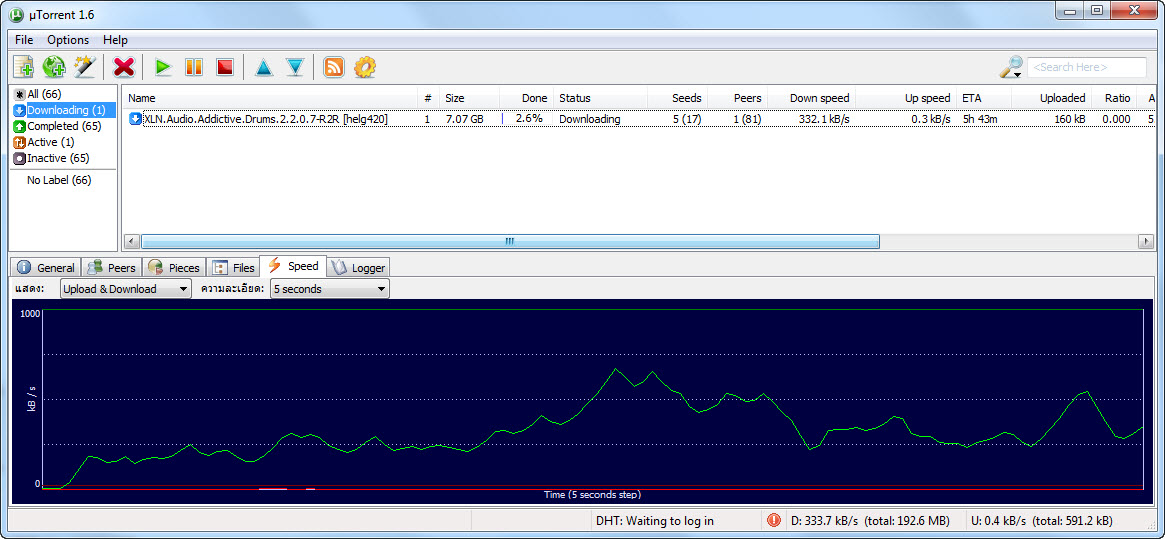Sort by the Seeds column header
Viewport: 1165px width, 539px height.
point(678,98)
